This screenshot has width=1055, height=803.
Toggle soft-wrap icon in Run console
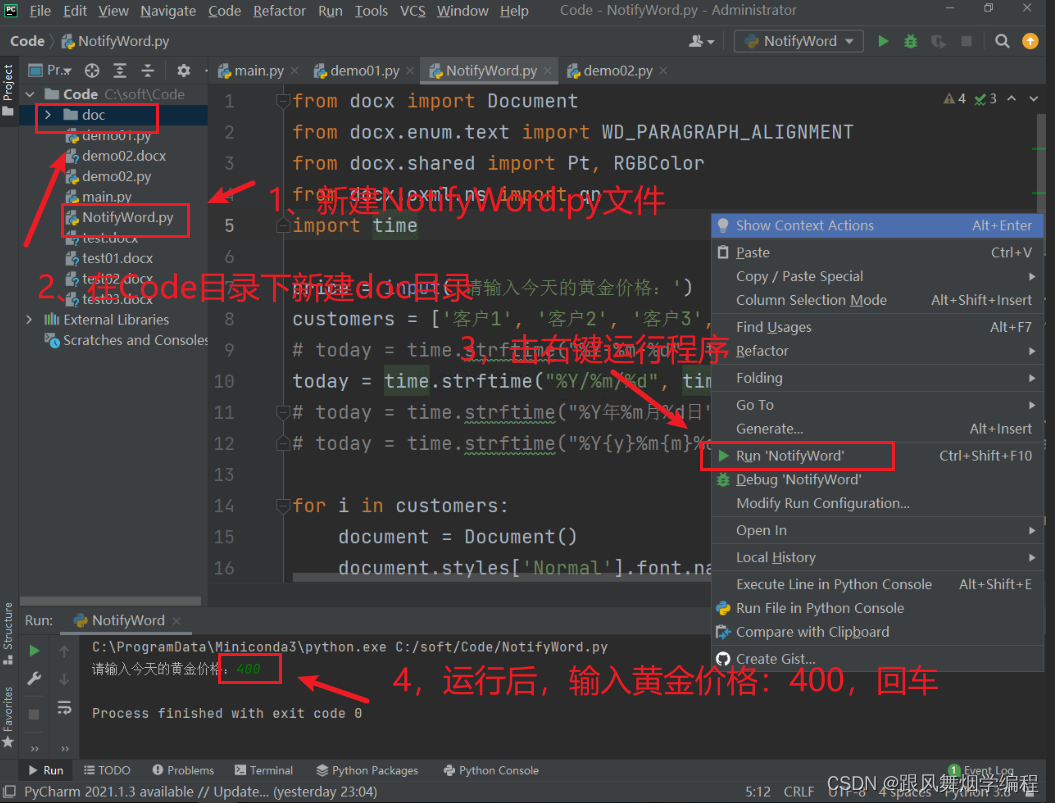[64, 707]
